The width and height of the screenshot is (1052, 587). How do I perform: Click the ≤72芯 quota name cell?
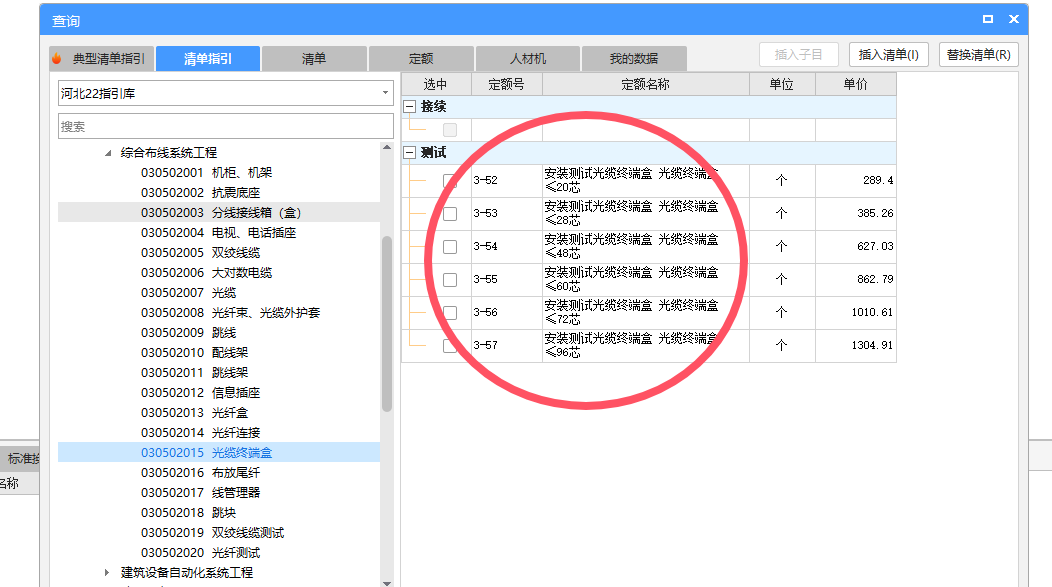645,312
